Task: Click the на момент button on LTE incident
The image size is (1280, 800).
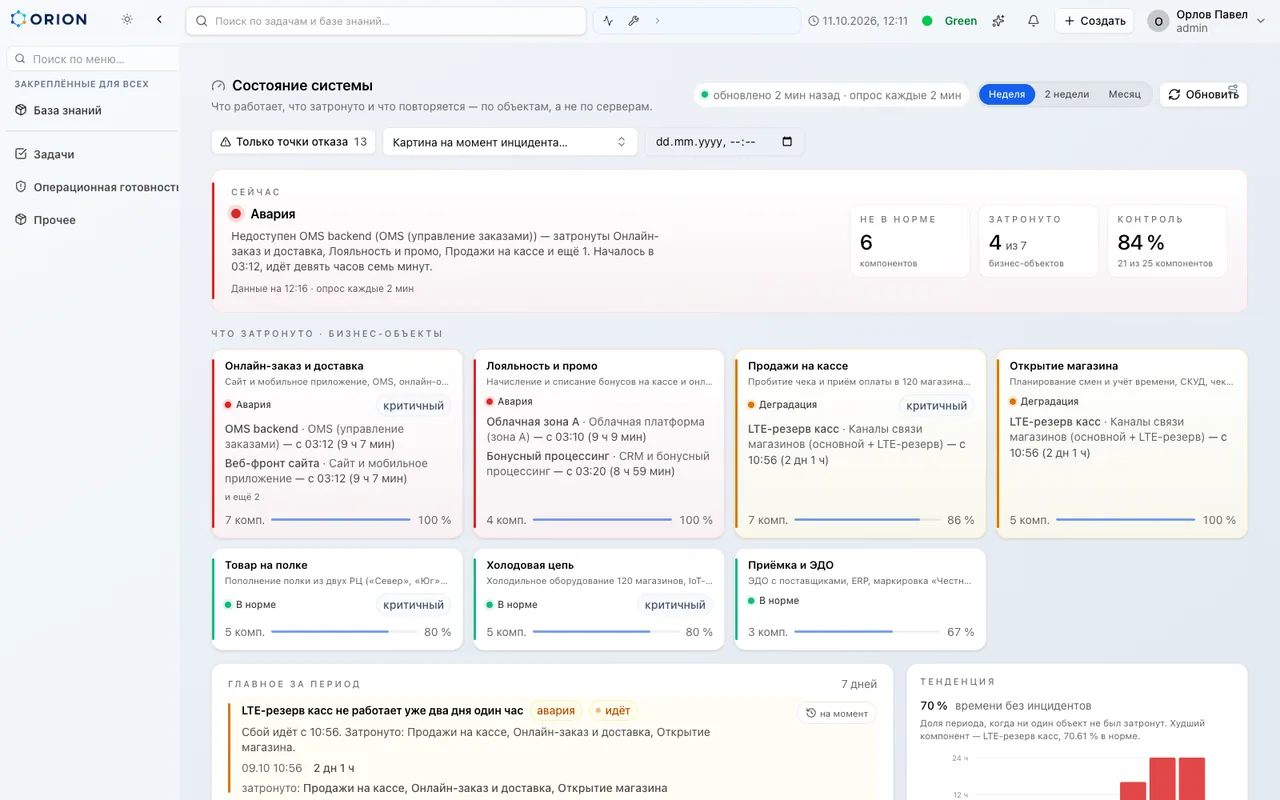Action: pos(837,713)
